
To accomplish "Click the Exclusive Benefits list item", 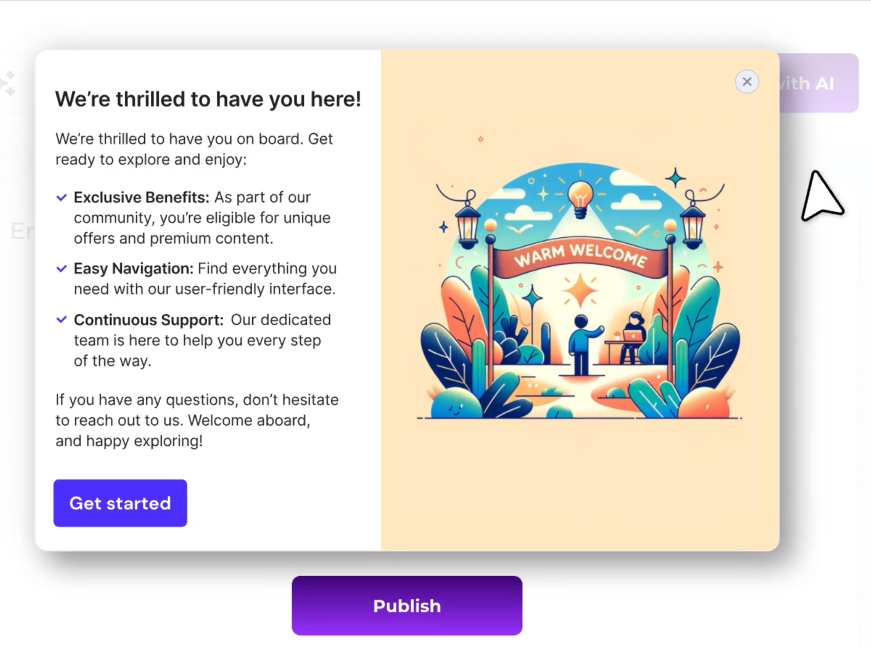I will coord(200,217).
